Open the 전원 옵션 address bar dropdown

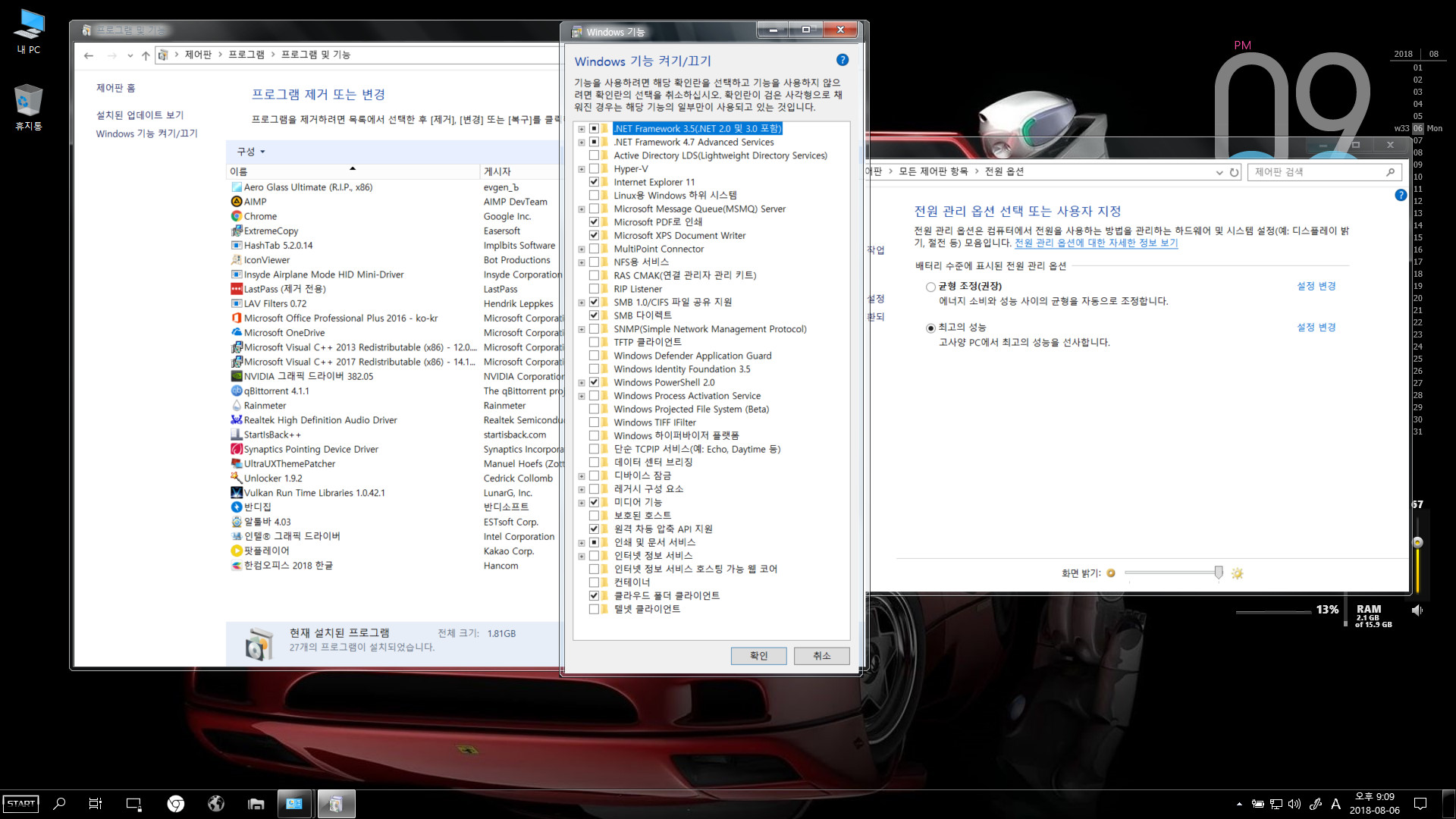pos(1219,172)
